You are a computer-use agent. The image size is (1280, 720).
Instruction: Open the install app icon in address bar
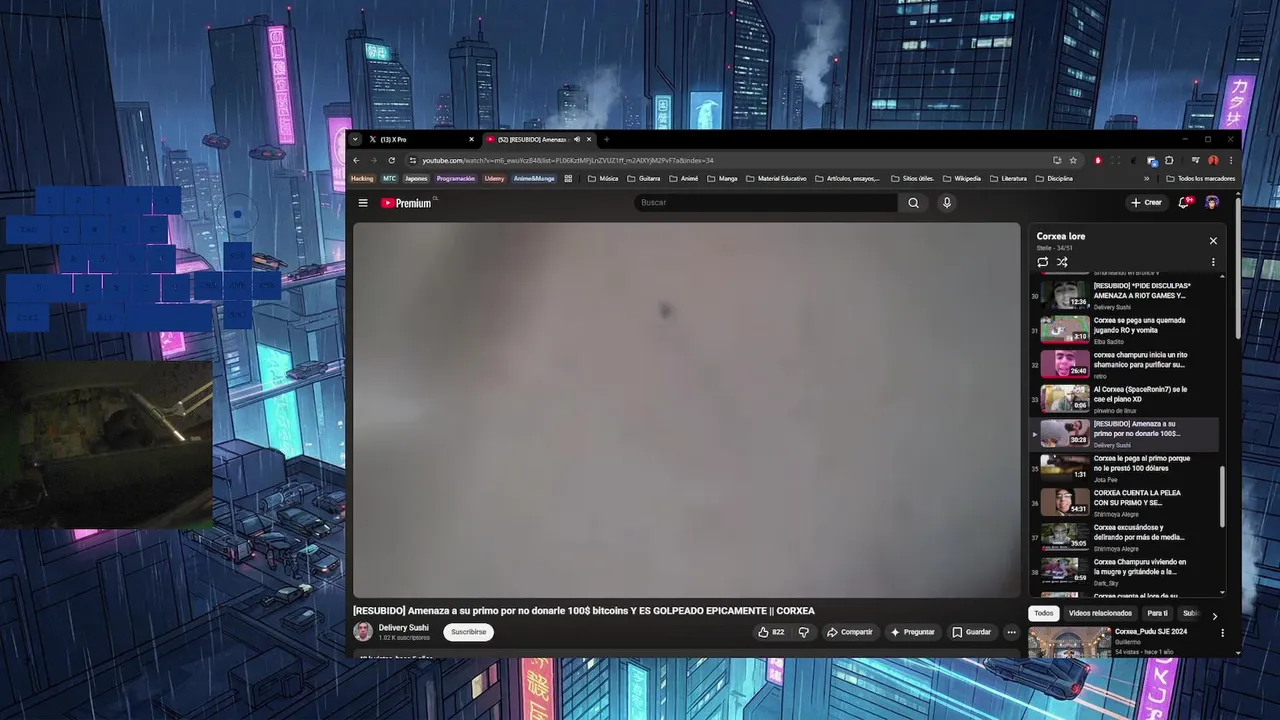pos(1057,160)
